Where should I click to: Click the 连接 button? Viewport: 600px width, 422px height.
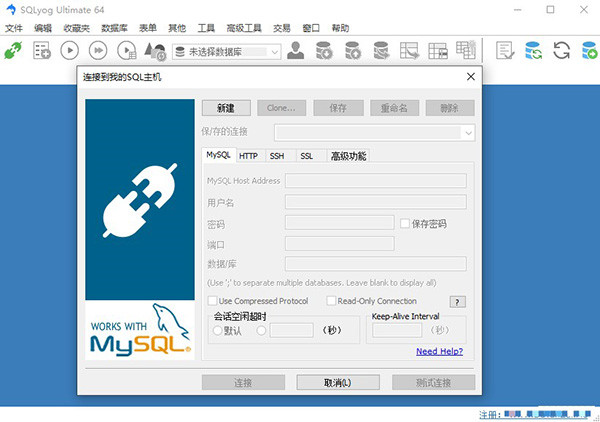[243, 382]
